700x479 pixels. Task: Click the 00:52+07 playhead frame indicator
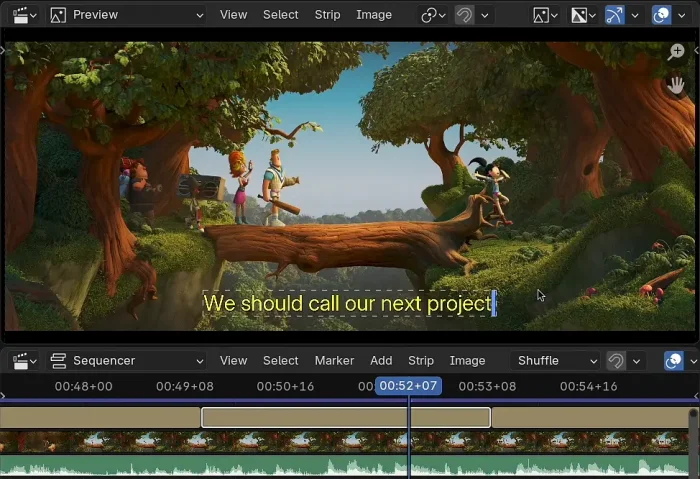pos(408,386)
